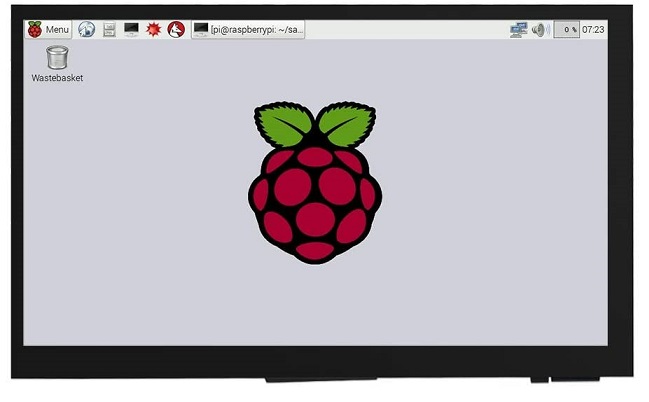Click the 07:23 clock
Image resolution: width=649 pixels, height=402 pixels.
(x=593, y=30)
